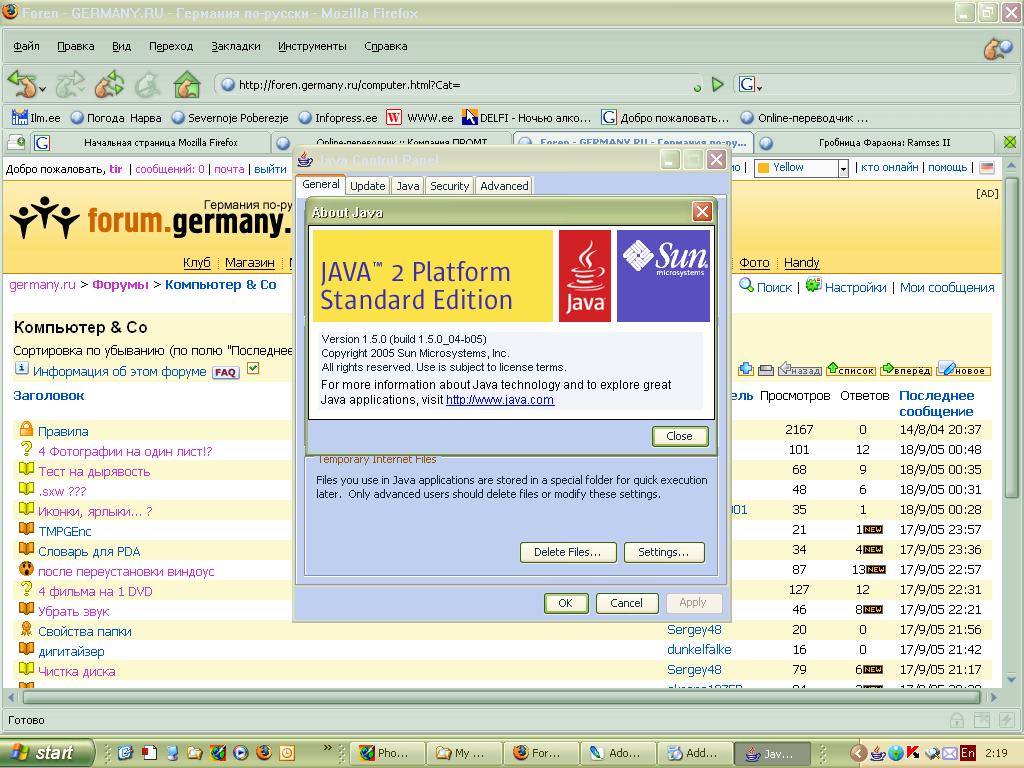Click OK in Java Control Panel
1024x768 pixels.
tap(566, 603)
